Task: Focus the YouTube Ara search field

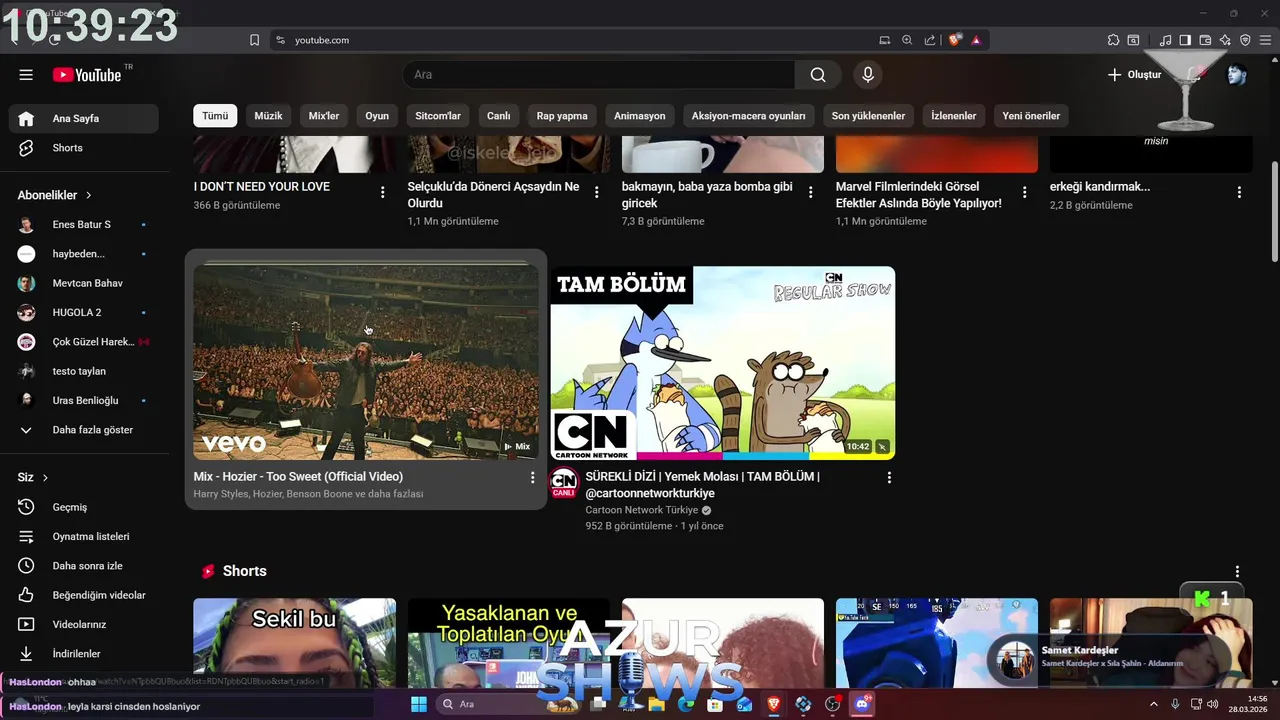Action: (x=598, y=75)
